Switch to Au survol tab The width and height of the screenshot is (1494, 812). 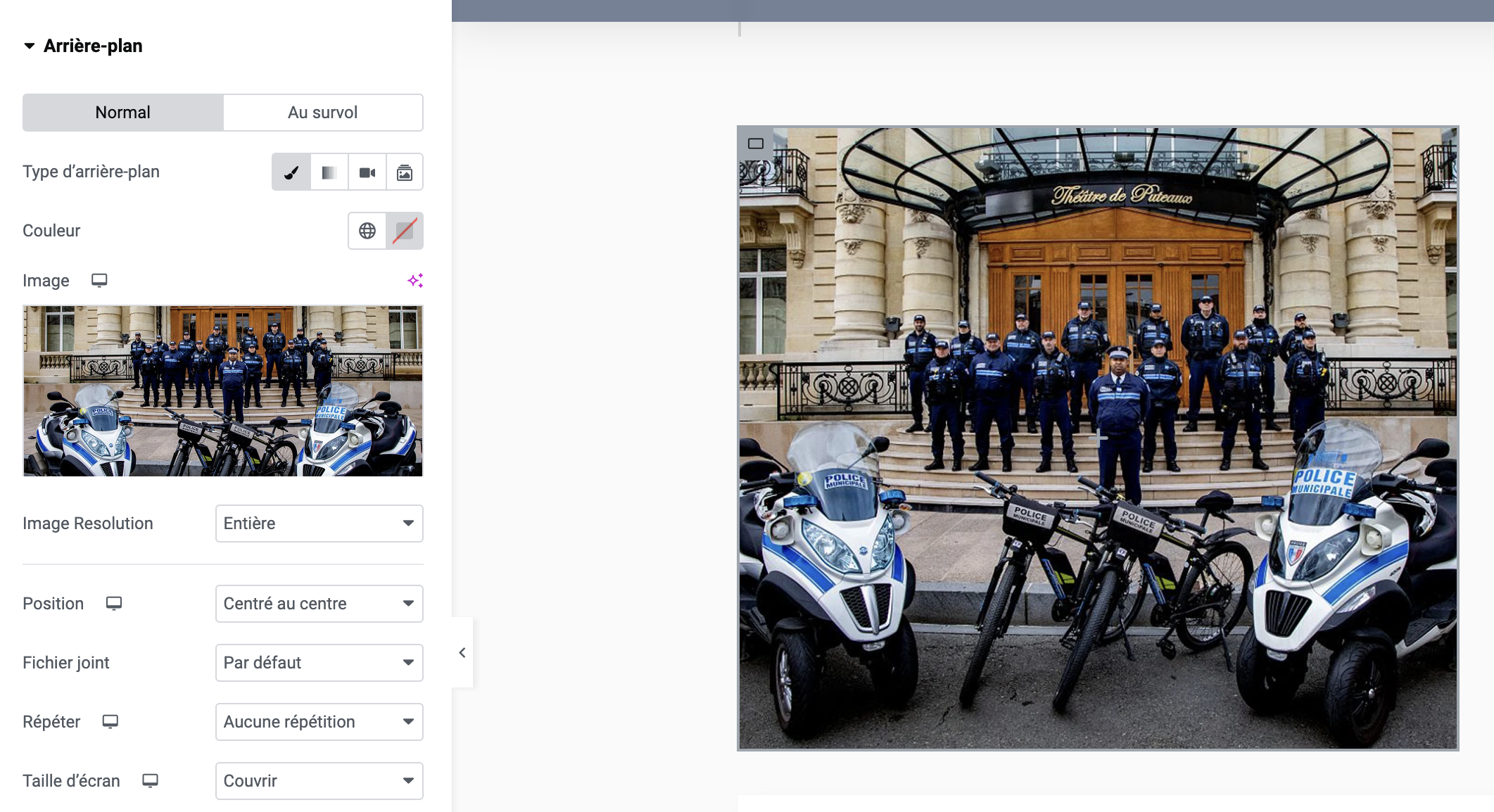[x=322, y=113]
